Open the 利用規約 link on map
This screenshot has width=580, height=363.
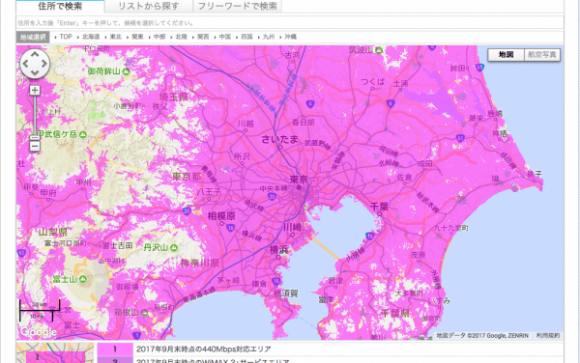(x=548, y=336)
